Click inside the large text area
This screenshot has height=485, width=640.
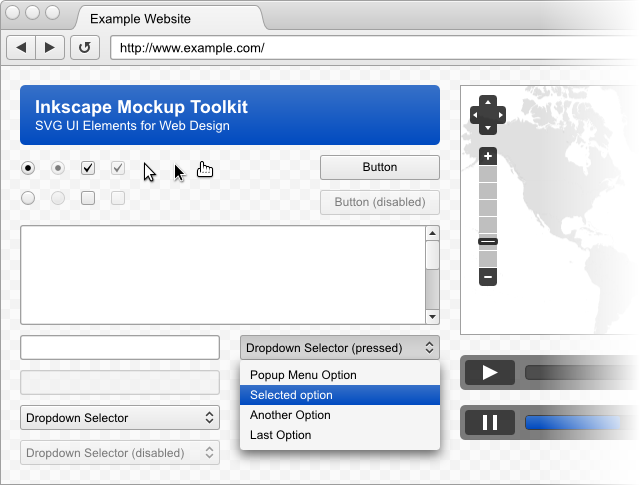222,275
